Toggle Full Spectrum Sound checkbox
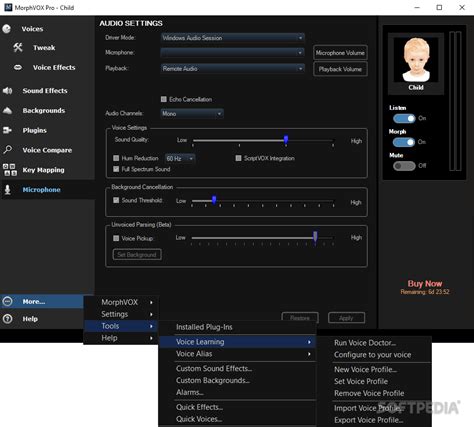The height and width of the screenshot is (427, 474). [116, 169]
